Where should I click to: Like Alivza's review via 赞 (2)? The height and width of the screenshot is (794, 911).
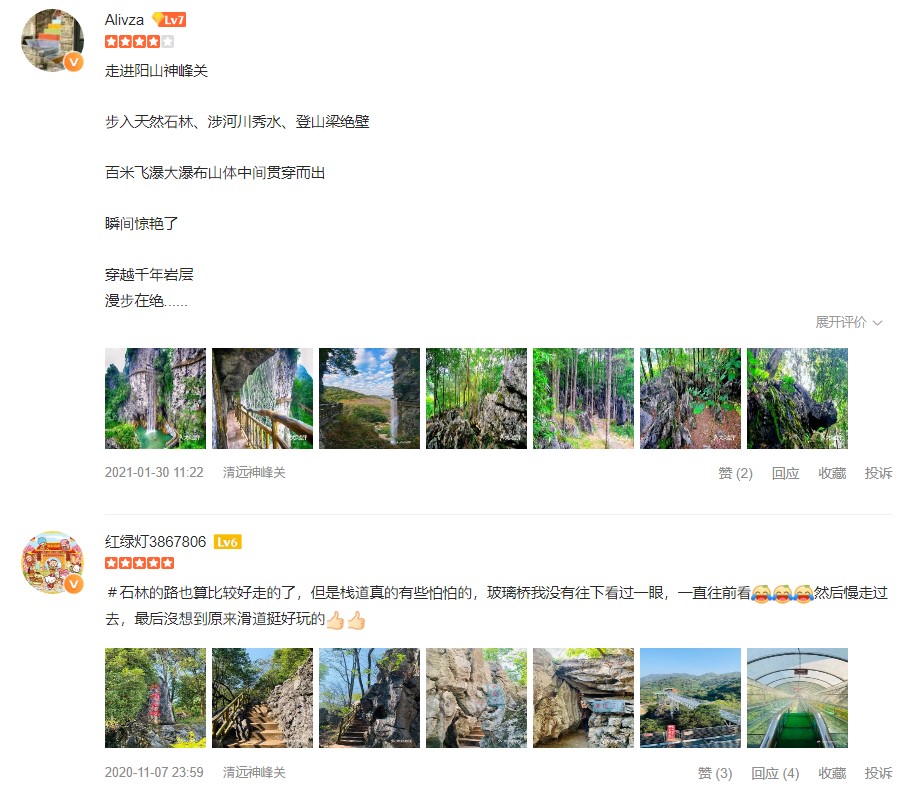pyautogui.click(x=736, y=473)
